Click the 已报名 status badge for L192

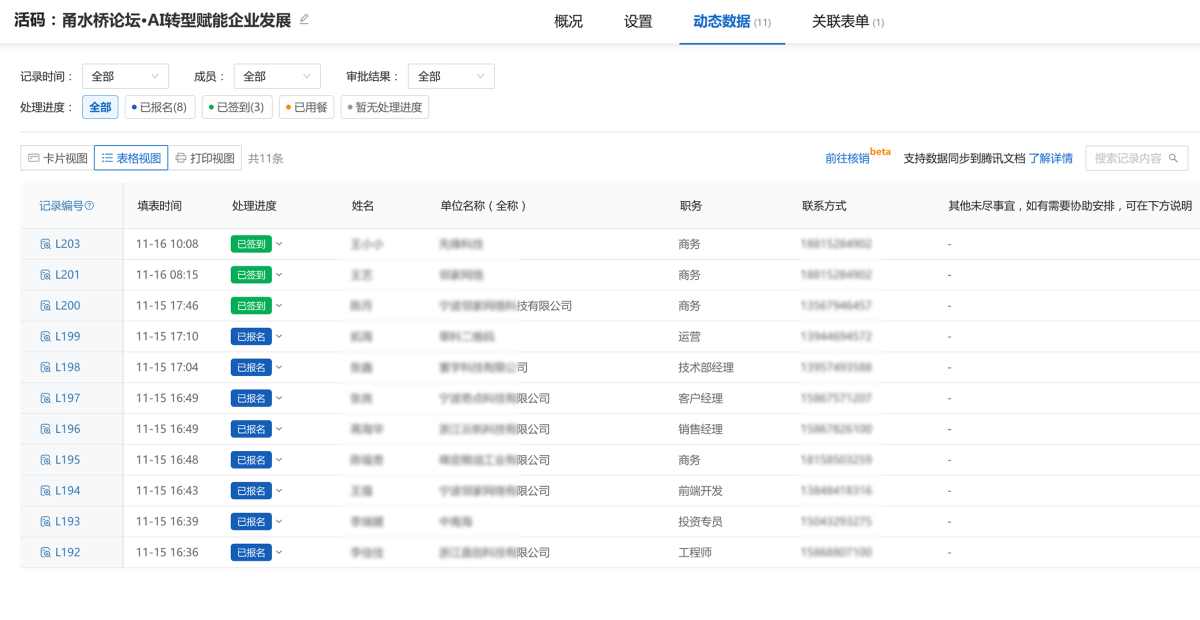coord(251,552)
